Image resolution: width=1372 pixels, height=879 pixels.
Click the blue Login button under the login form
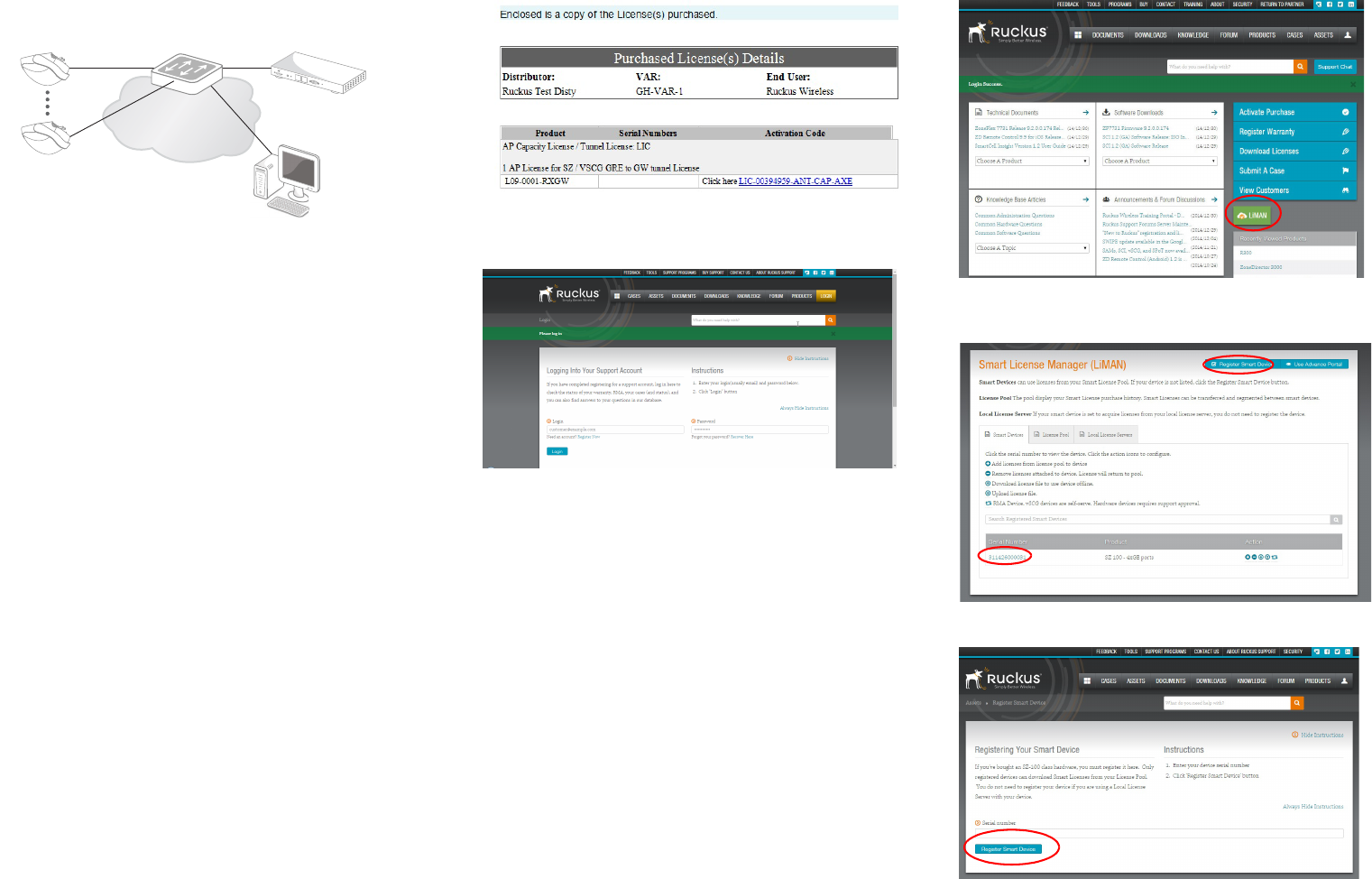[557, 451]
